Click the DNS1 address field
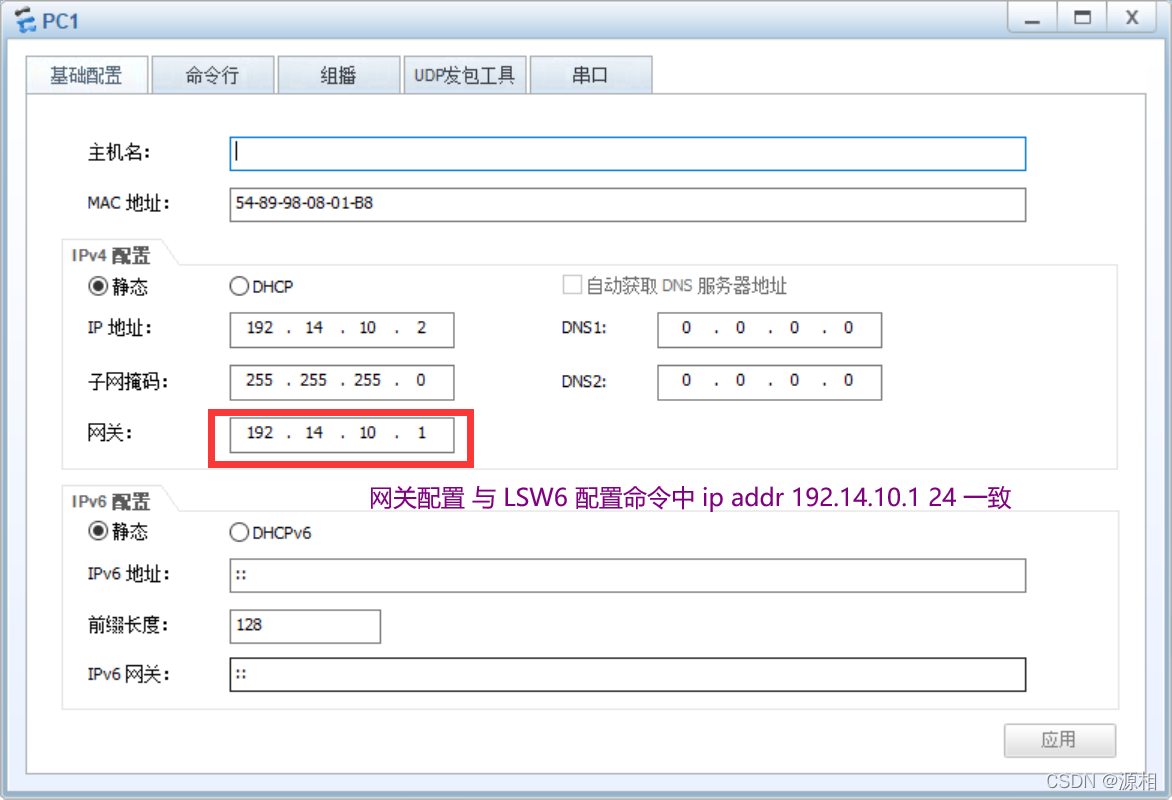This screenshot has width=1172, height=800. point(770,330)
